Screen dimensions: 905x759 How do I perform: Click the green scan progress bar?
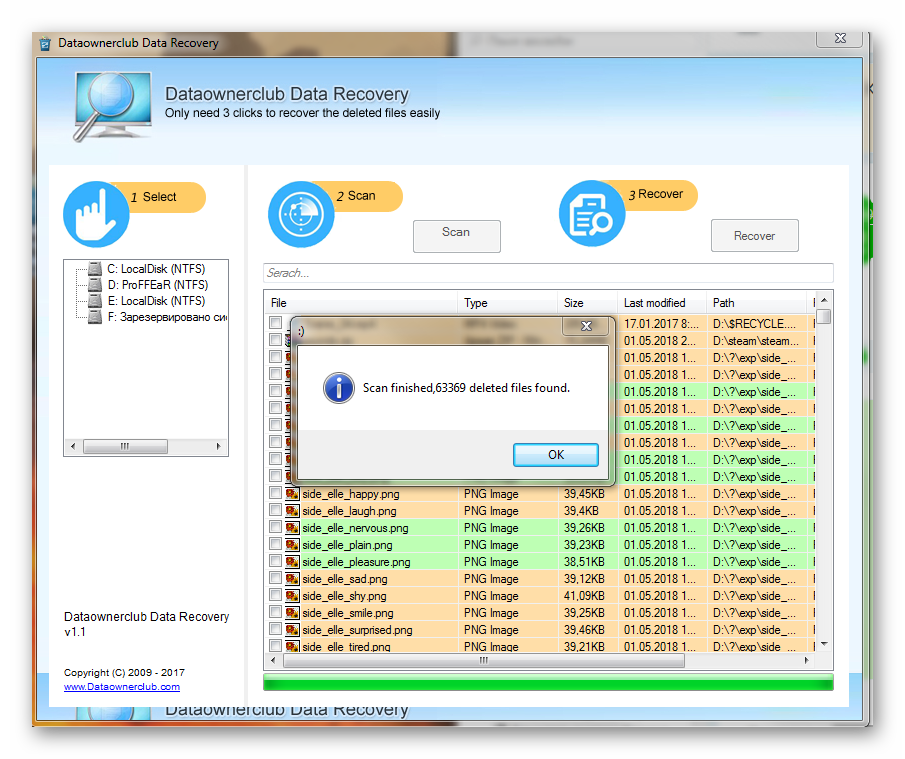[x=548, y=682]
